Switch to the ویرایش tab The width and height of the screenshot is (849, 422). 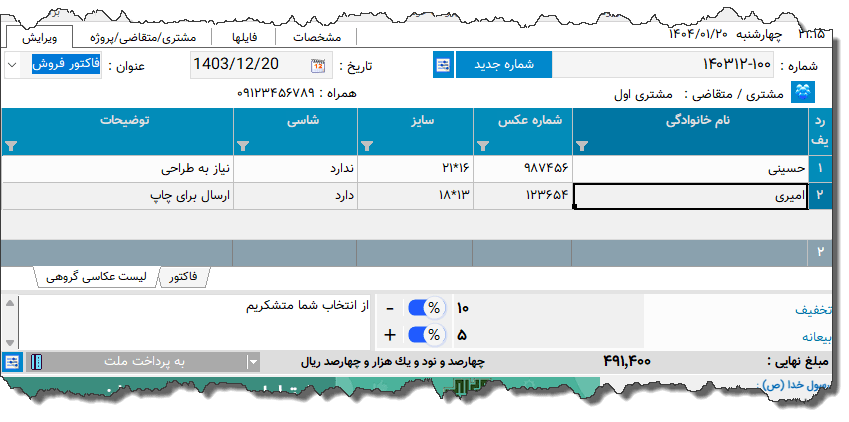point(39,38)
